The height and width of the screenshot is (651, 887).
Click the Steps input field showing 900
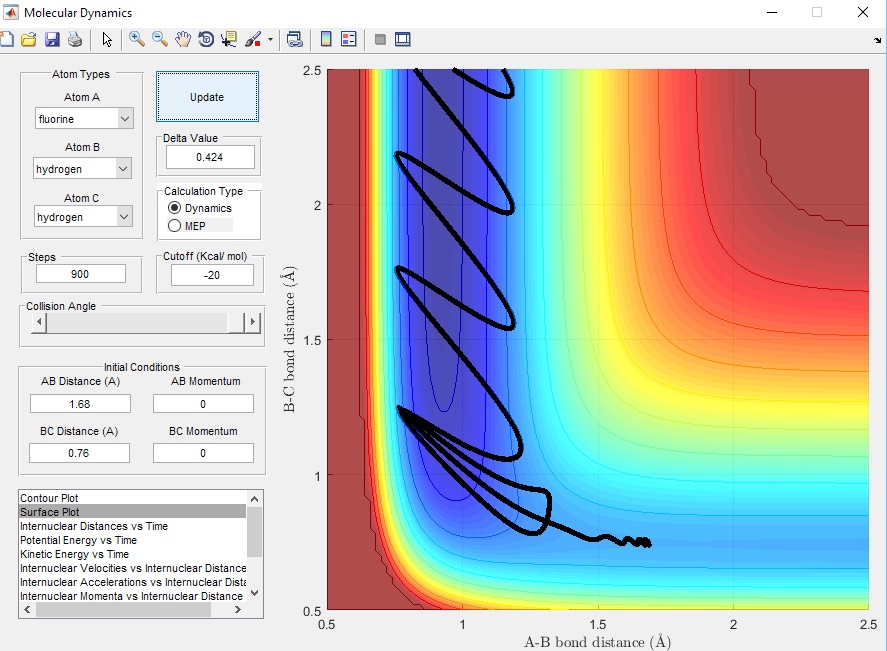tap(80, 274)
